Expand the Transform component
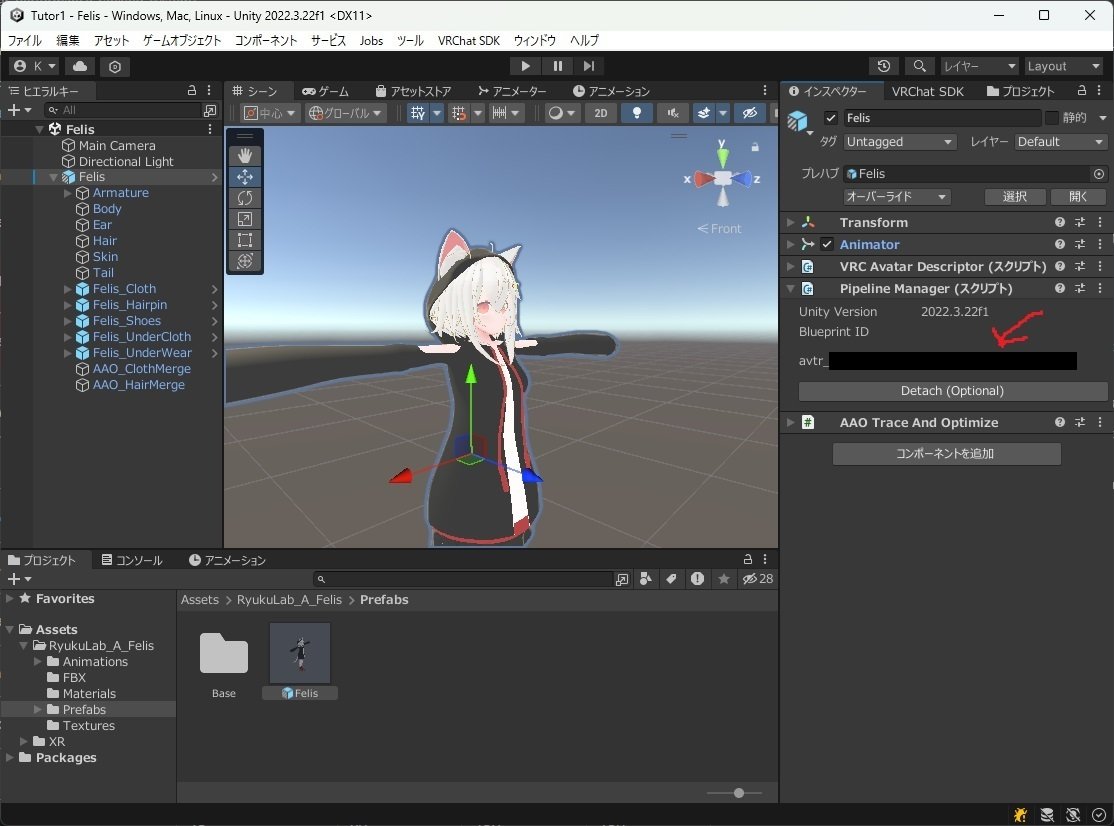The height and width of the screenshot is (826, 1114). [791, 222]
